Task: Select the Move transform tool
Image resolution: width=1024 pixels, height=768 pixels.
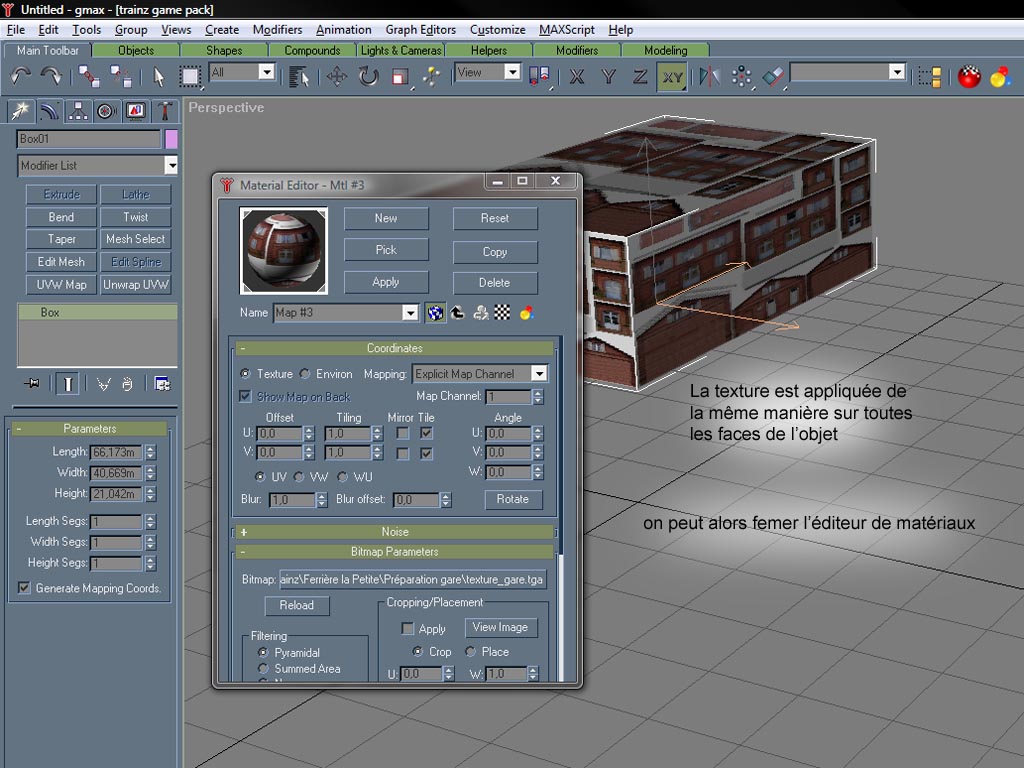Action: coord(337,76)
